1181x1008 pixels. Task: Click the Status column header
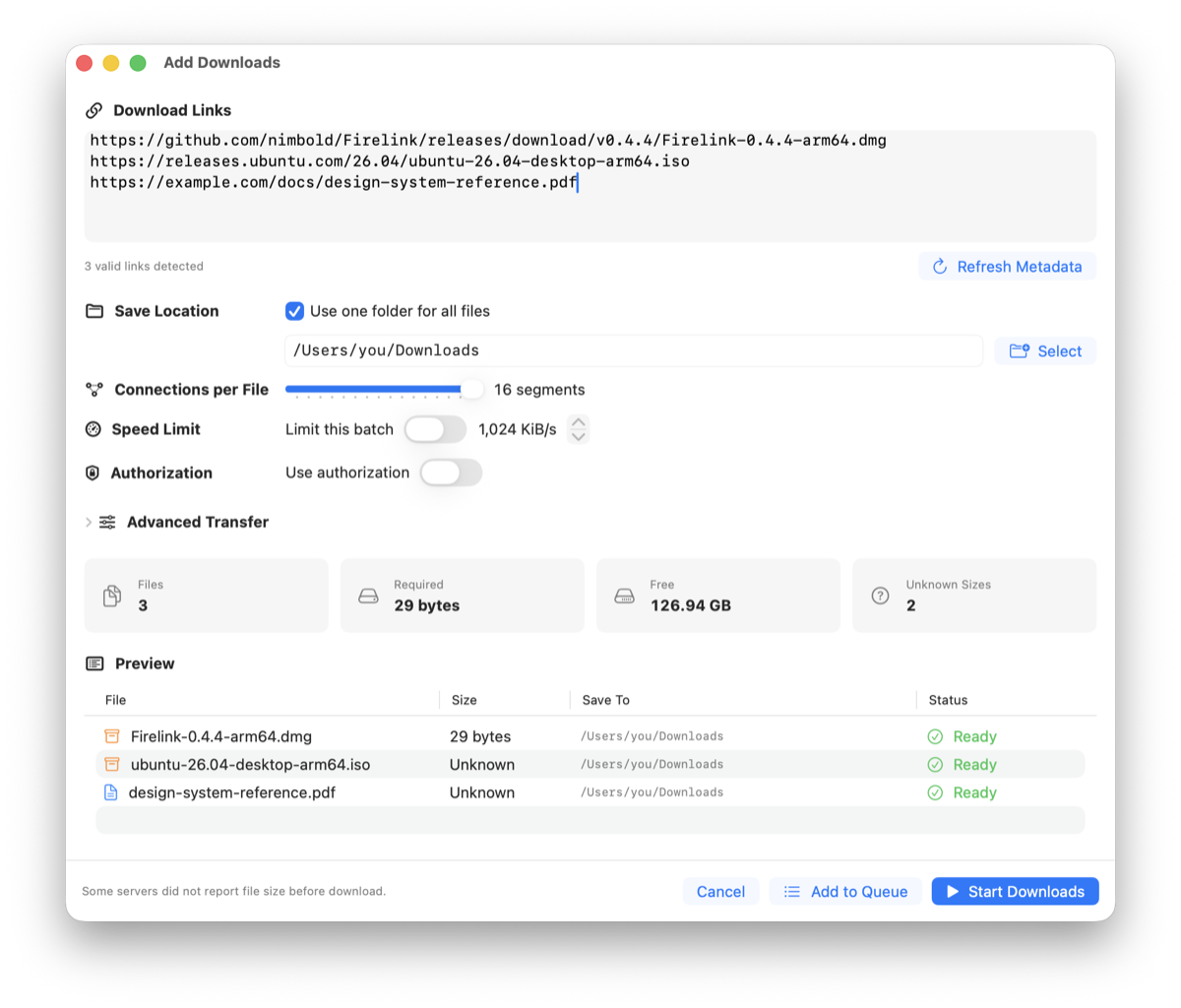[948, 700]
